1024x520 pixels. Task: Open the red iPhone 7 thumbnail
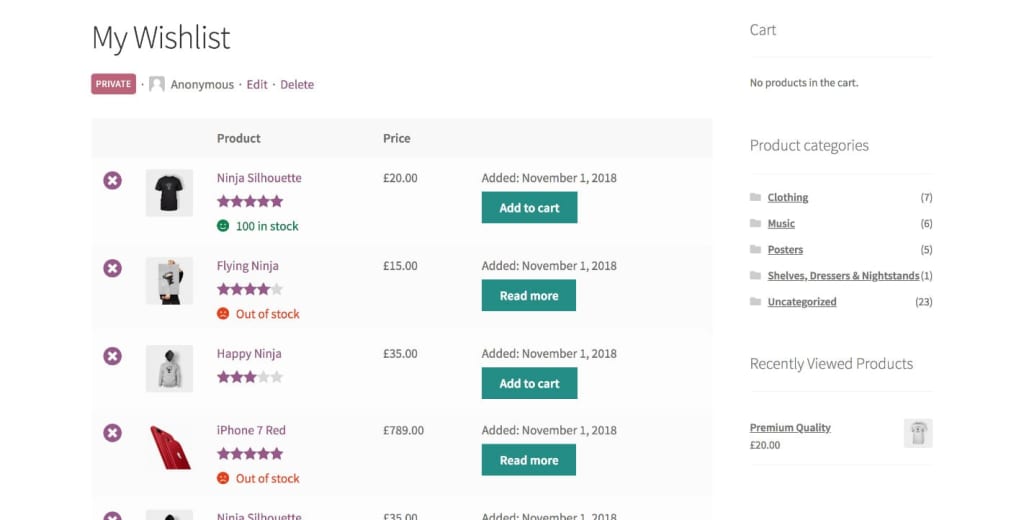pyautogui.click(x=169, y=447)
